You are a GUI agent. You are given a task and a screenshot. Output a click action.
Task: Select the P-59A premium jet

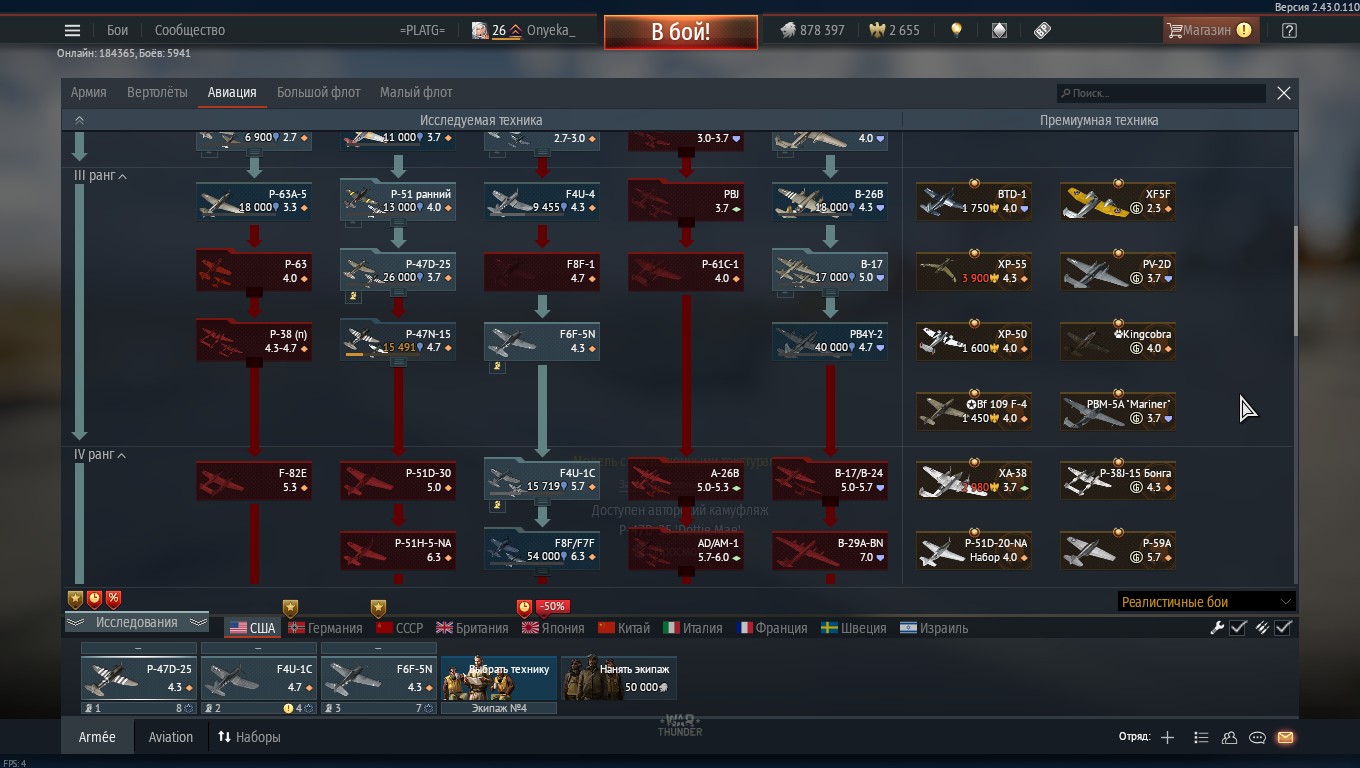1118,550
